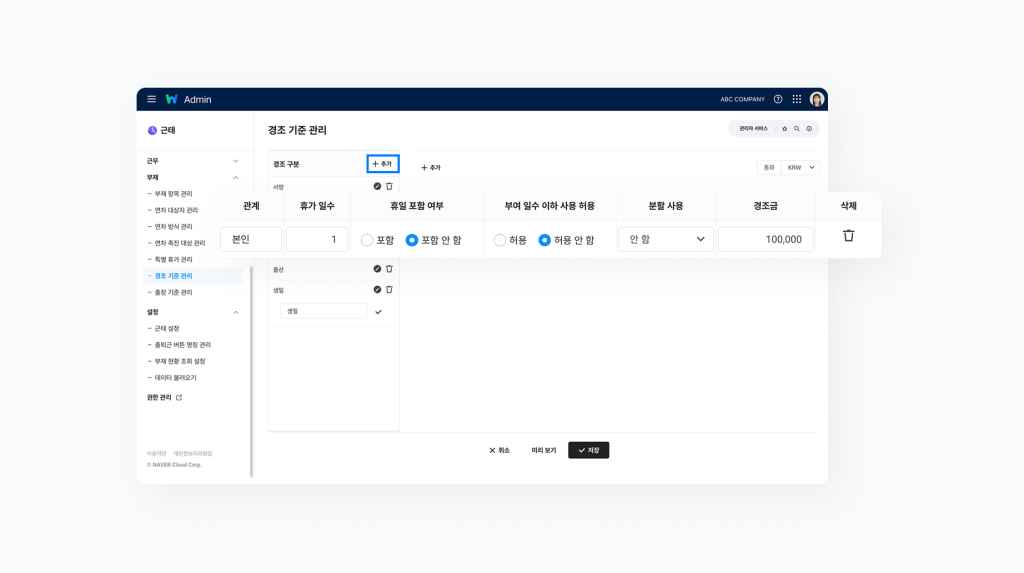Image resolution: width=1024 pixels, height=573 pixels.
Task: Click the highlighted 추가 button beside 경조 구분
Action: pyautogui.click(x=382, y=164)
